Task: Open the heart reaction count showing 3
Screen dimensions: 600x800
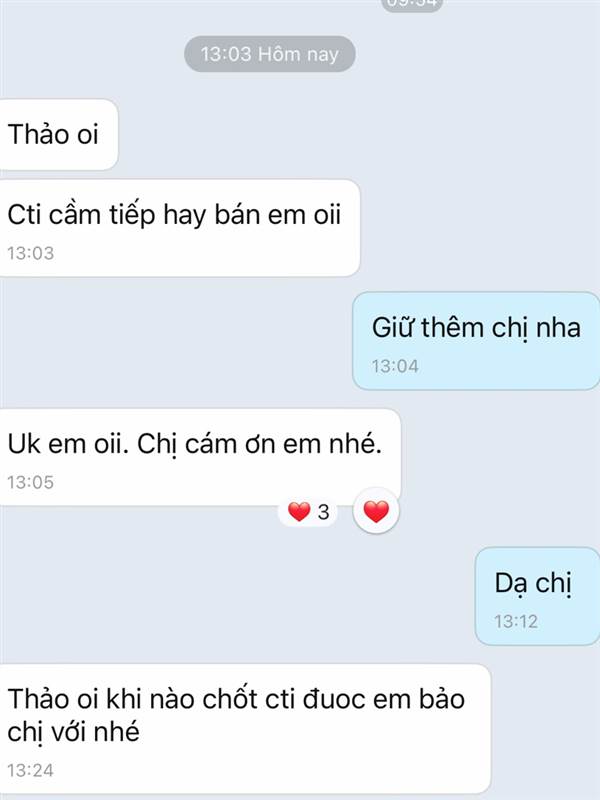Action: 308,512
